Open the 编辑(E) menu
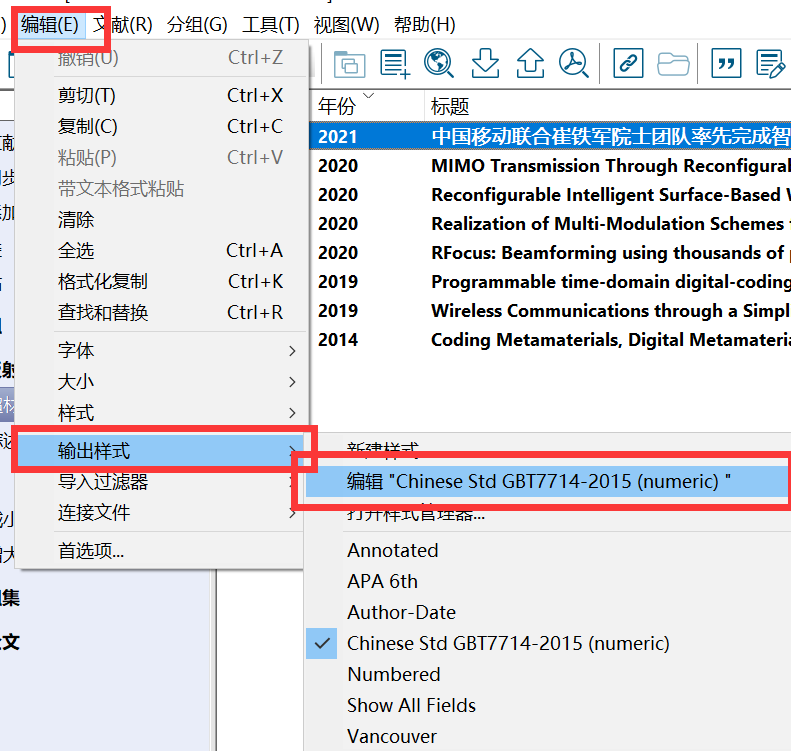791x751 pixels. click(49, 24)
